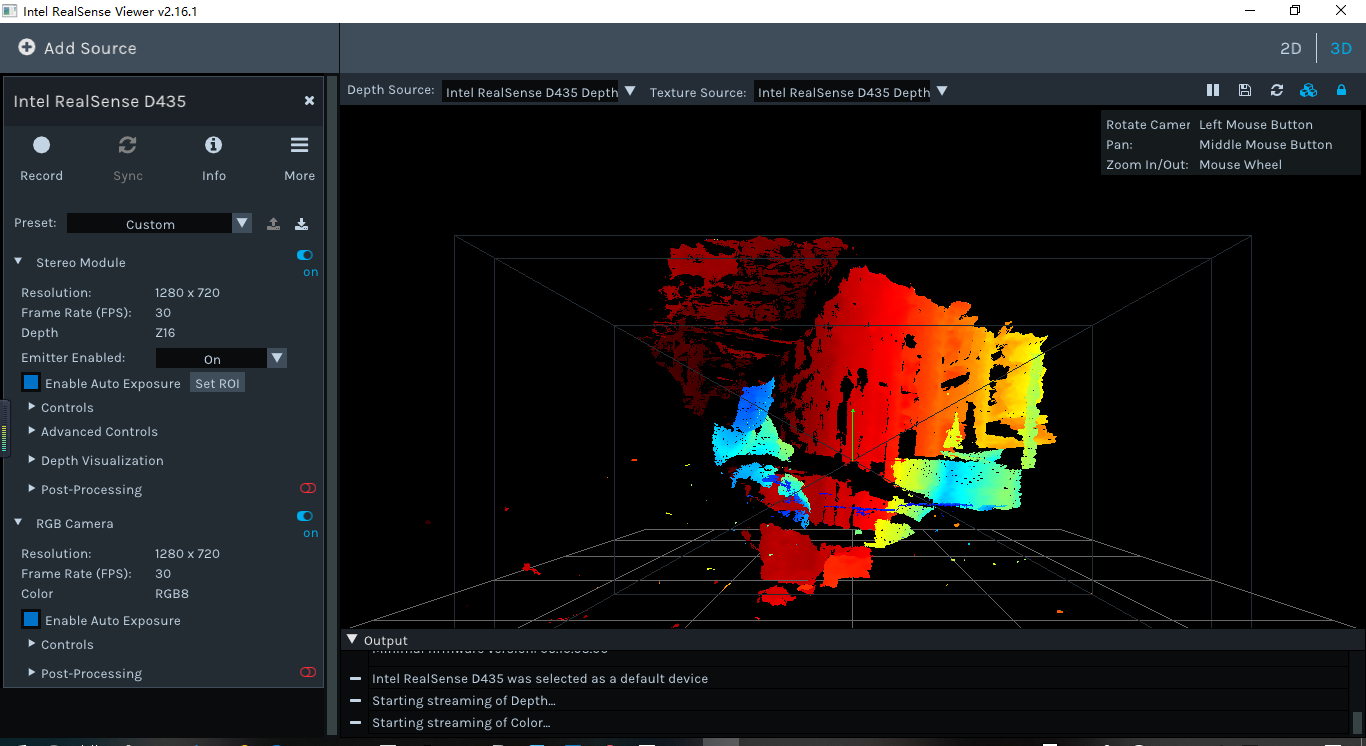
Task: Click the download preset icon
Action: [x=301, y=224]
